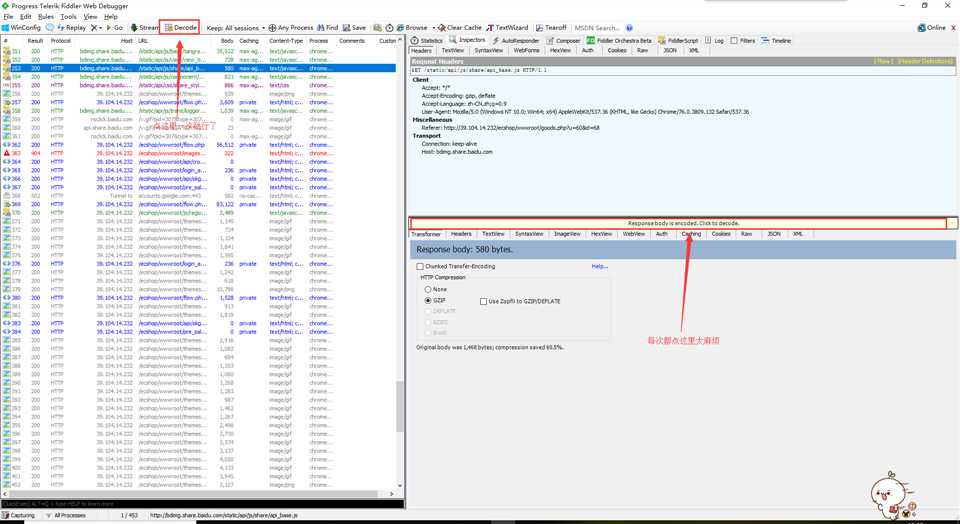This screenshot has width=960, height=524.
Task: Open the response Transformer tab
Action: 426,234
